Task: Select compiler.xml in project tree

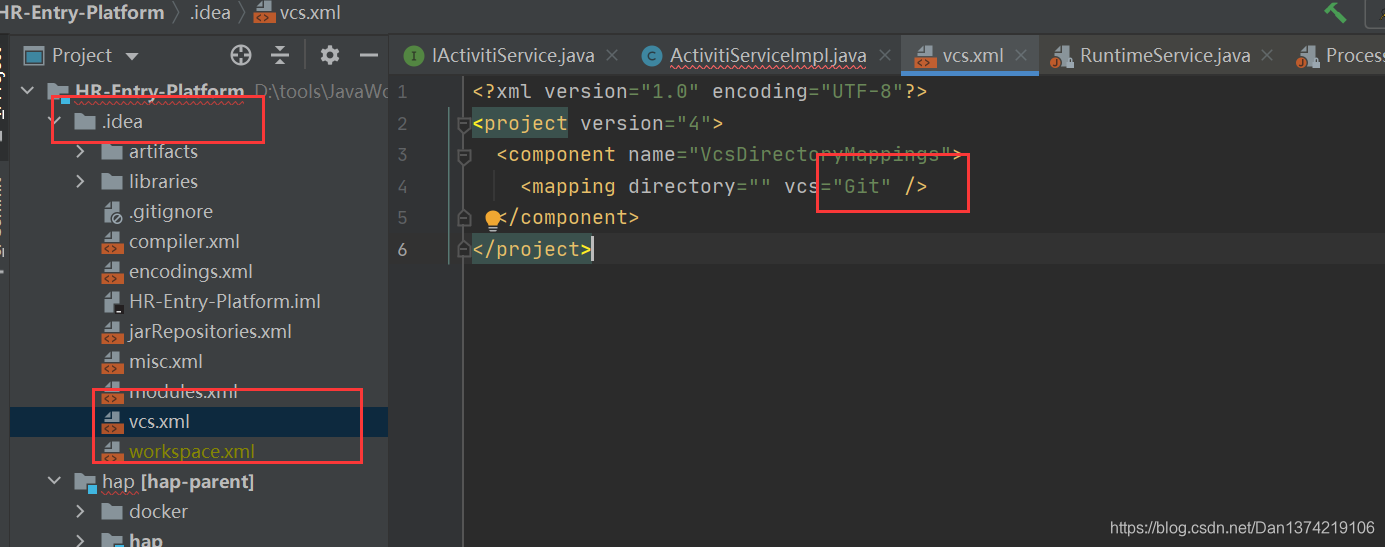Action: [184, 242]
